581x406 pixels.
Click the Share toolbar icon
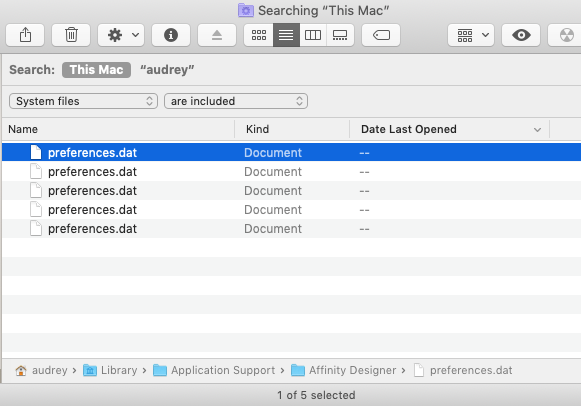(25, 35)
